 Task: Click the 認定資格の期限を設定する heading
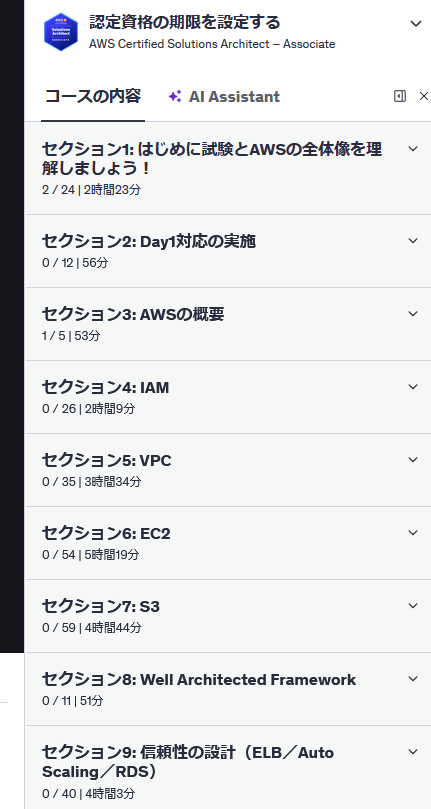[185, 23]
